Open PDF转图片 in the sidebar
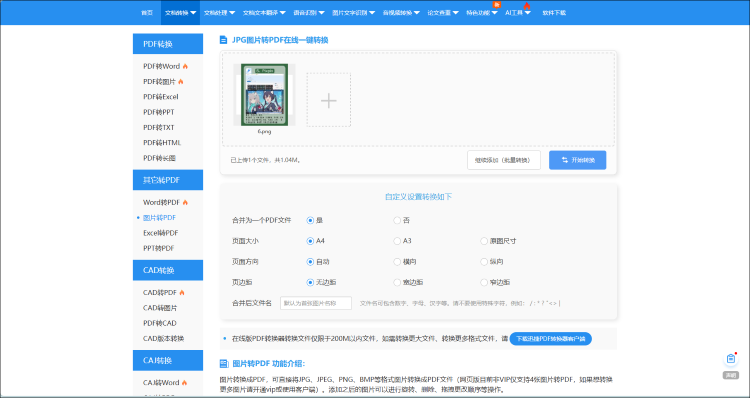The width and height of the screenshot is (750, 398). click(x=159, y=81)
